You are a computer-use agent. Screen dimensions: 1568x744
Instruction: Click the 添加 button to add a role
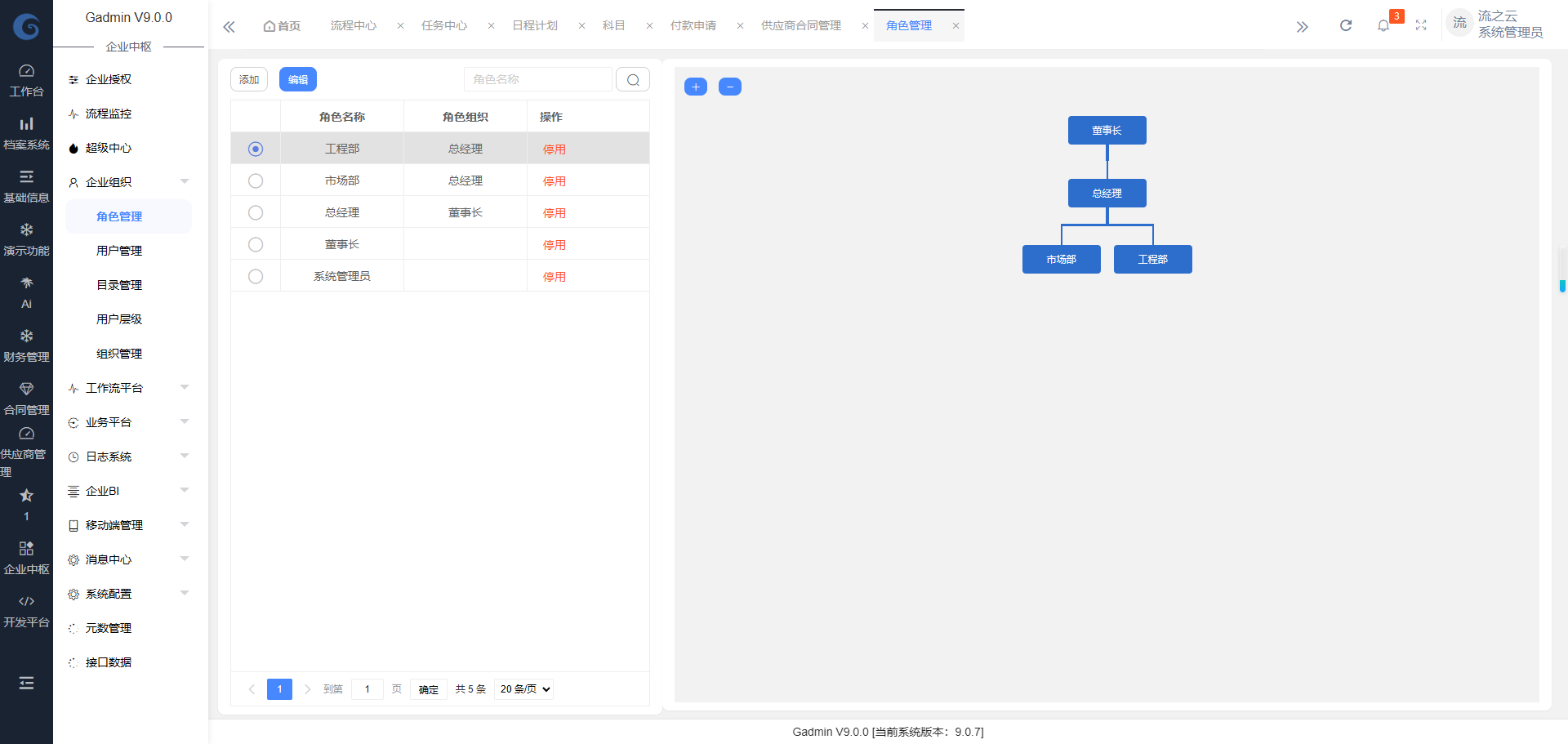point(249,79)
